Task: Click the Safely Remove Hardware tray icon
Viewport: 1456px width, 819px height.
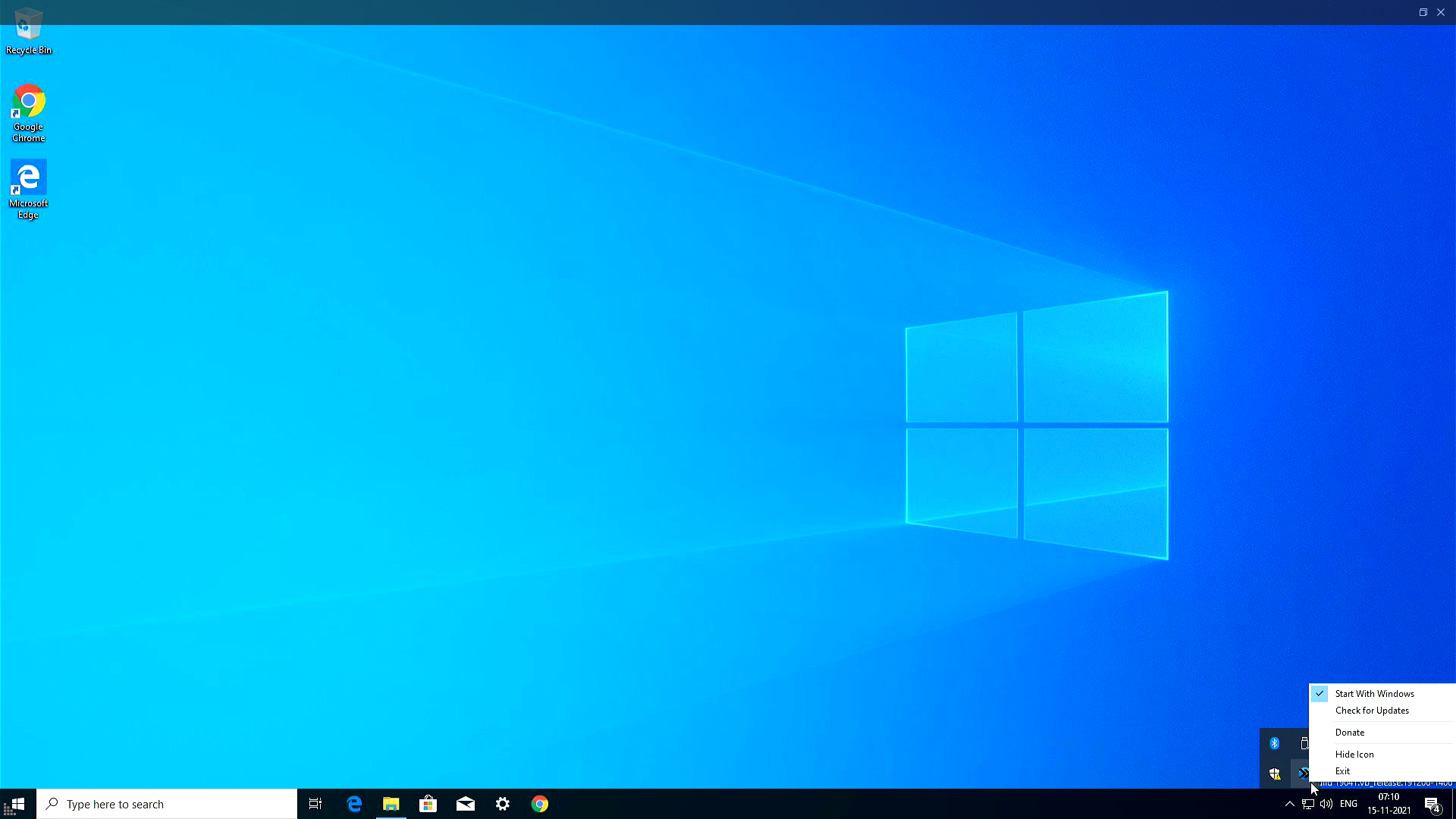Action: (1304, 744)
